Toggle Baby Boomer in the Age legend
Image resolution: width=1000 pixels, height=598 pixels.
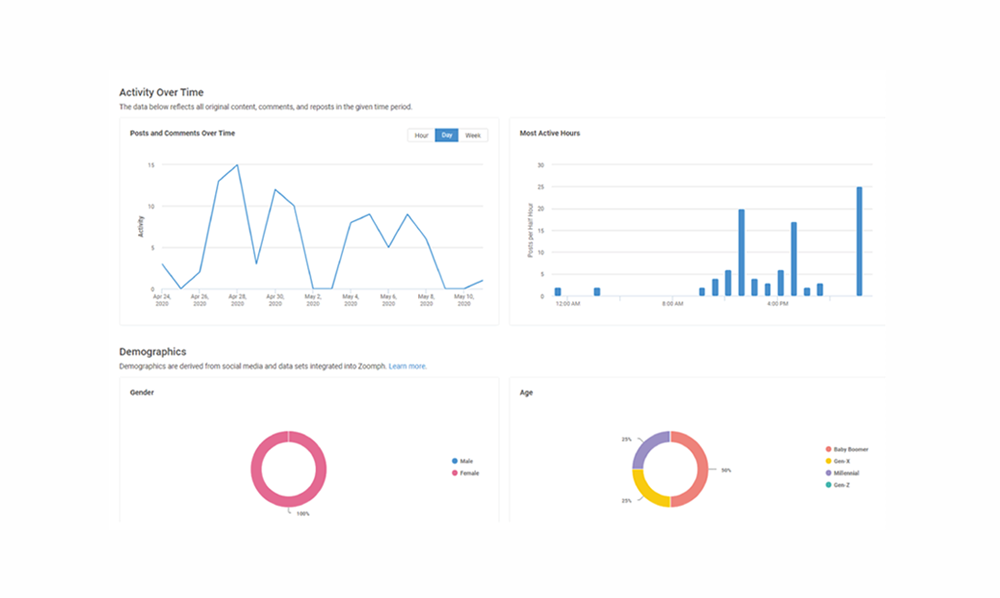846,450
